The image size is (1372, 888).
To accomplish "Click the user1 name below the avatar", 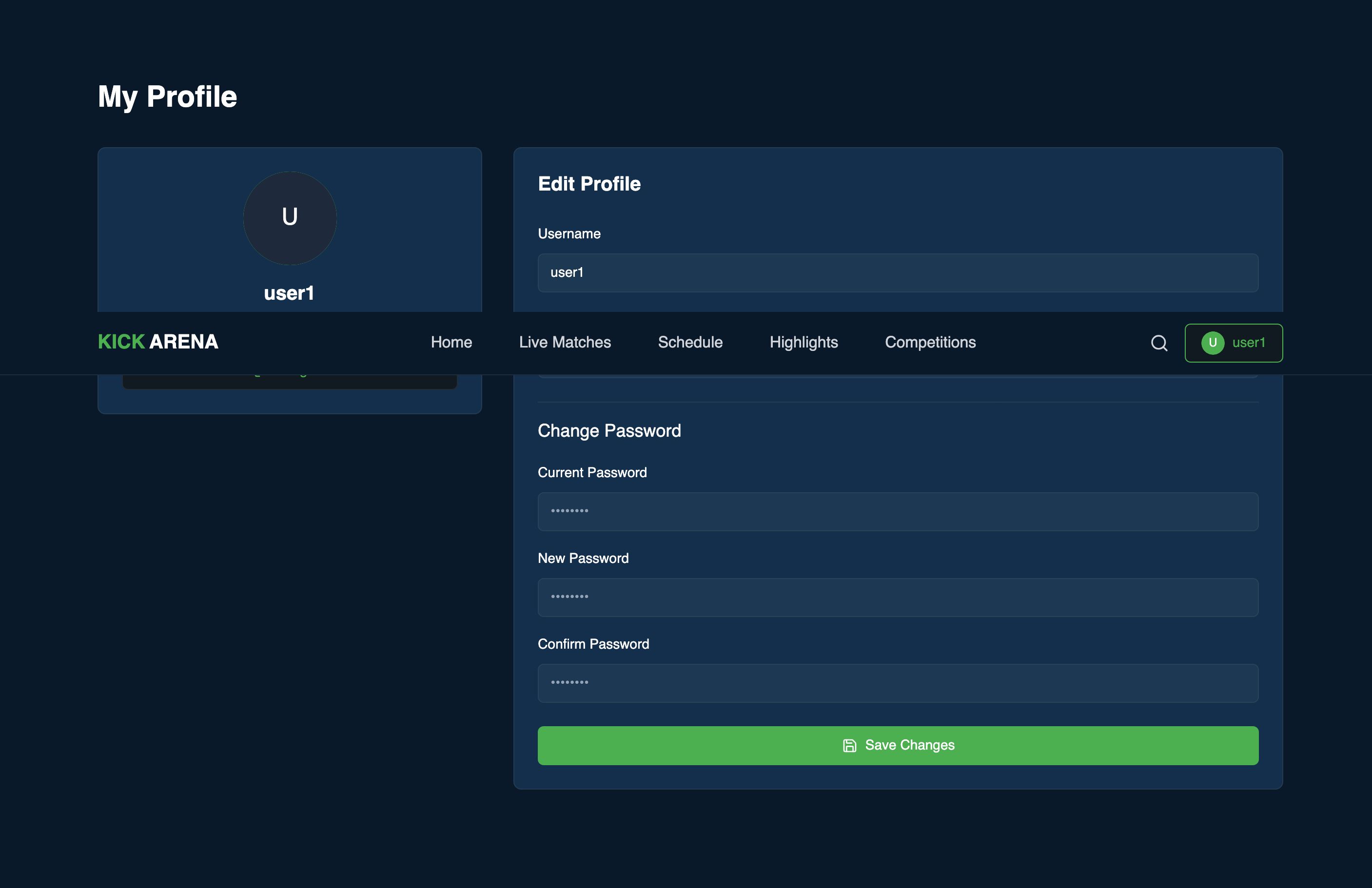I will pos(289,293).
